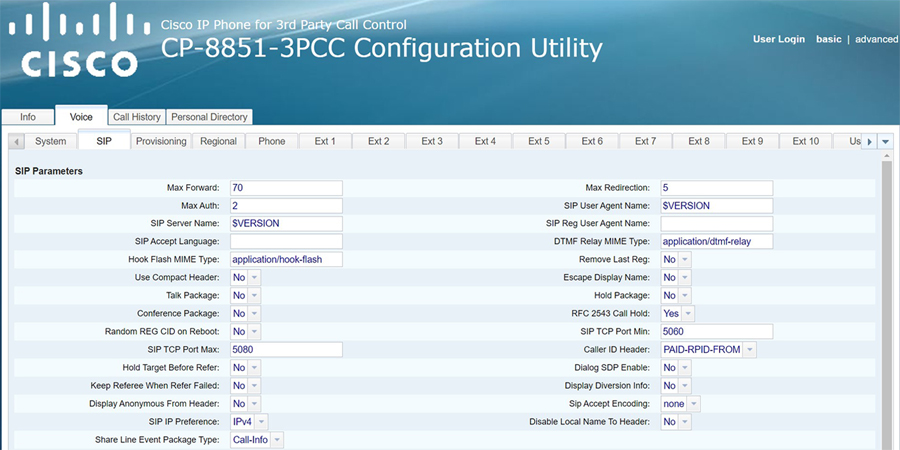The image size is (900, 450).
Task: Switch to basic view link
Action: tap(828, 39)
